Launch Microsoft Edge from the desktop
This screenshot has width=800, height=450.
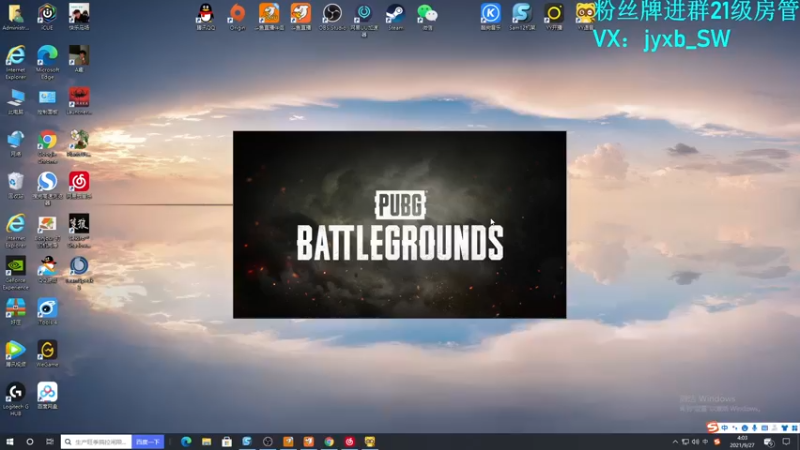tap(47, 62)
